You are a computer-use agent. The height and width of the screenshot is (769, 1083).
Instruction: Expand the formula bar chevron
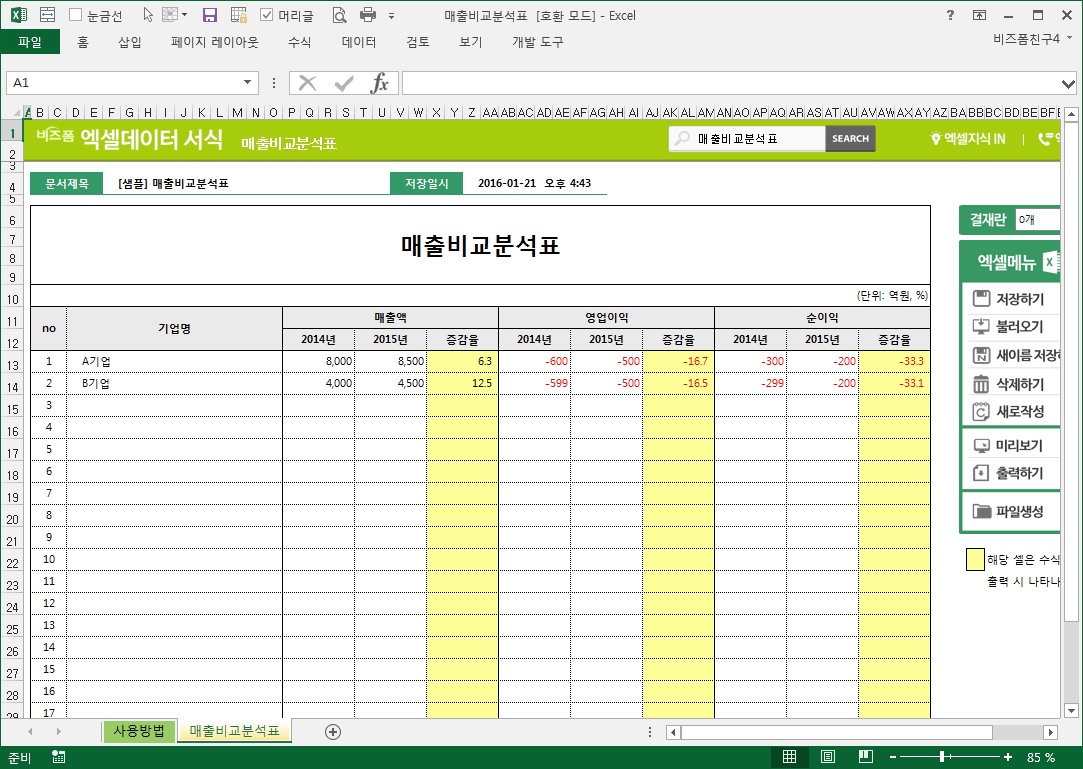click(1068, 83)
